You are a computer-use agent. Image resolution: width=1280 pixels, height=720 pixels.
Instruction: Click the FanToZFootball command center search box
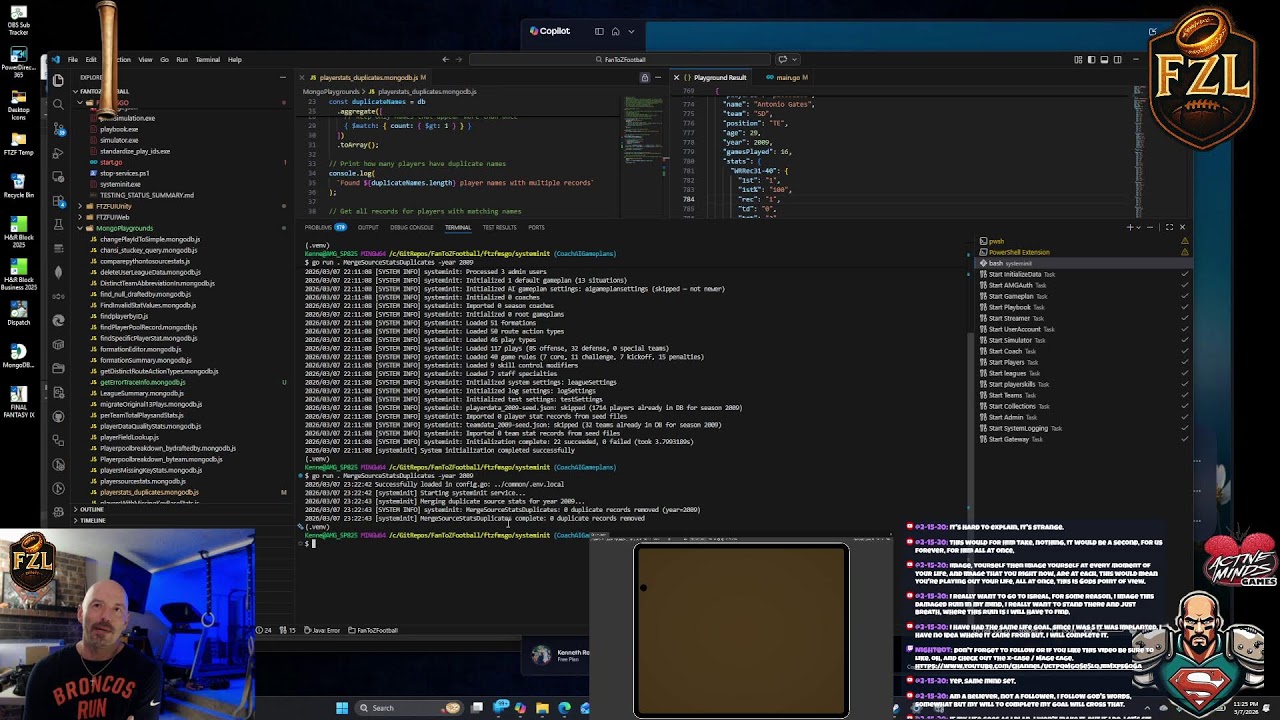click(x=620, y=60)
